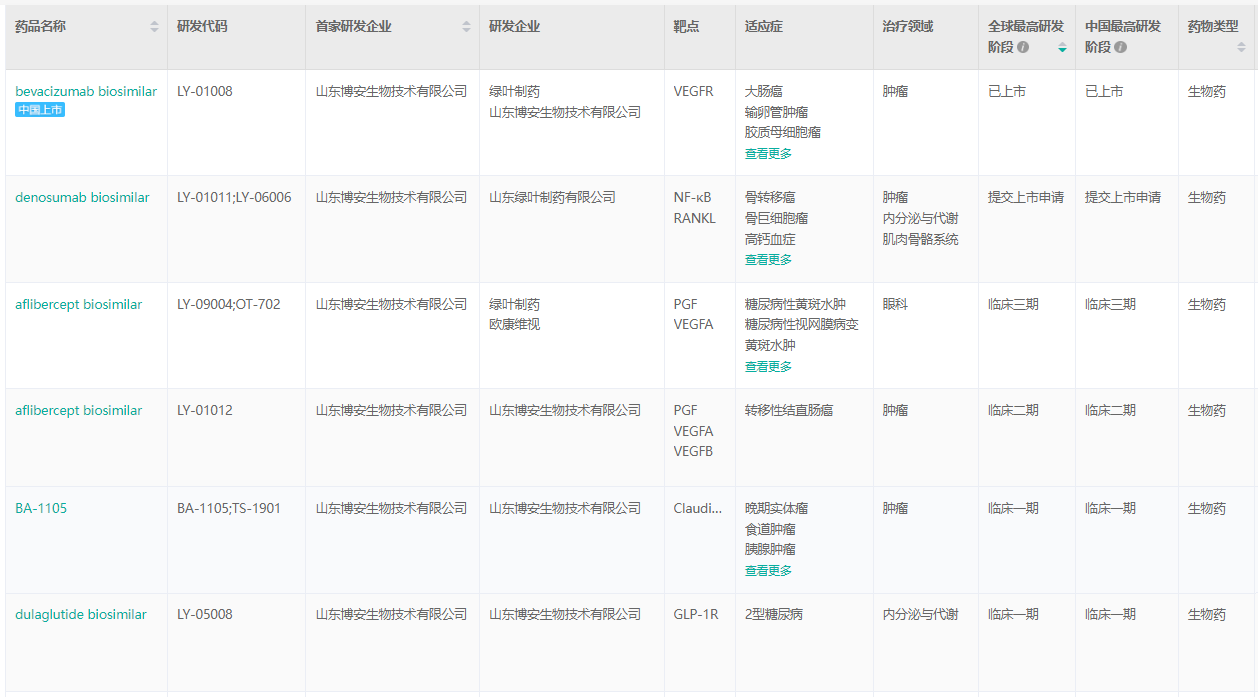This screenshot has width=1258, height=697.
Task: Click the 靶点 column header
Action: coord(686,27)
